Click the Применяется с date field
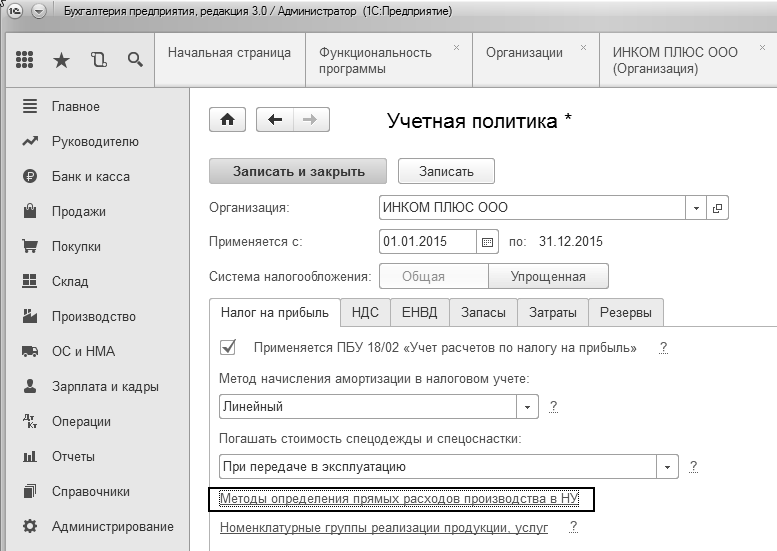This screenshot has width=777, height=551. tap(428, 242)
